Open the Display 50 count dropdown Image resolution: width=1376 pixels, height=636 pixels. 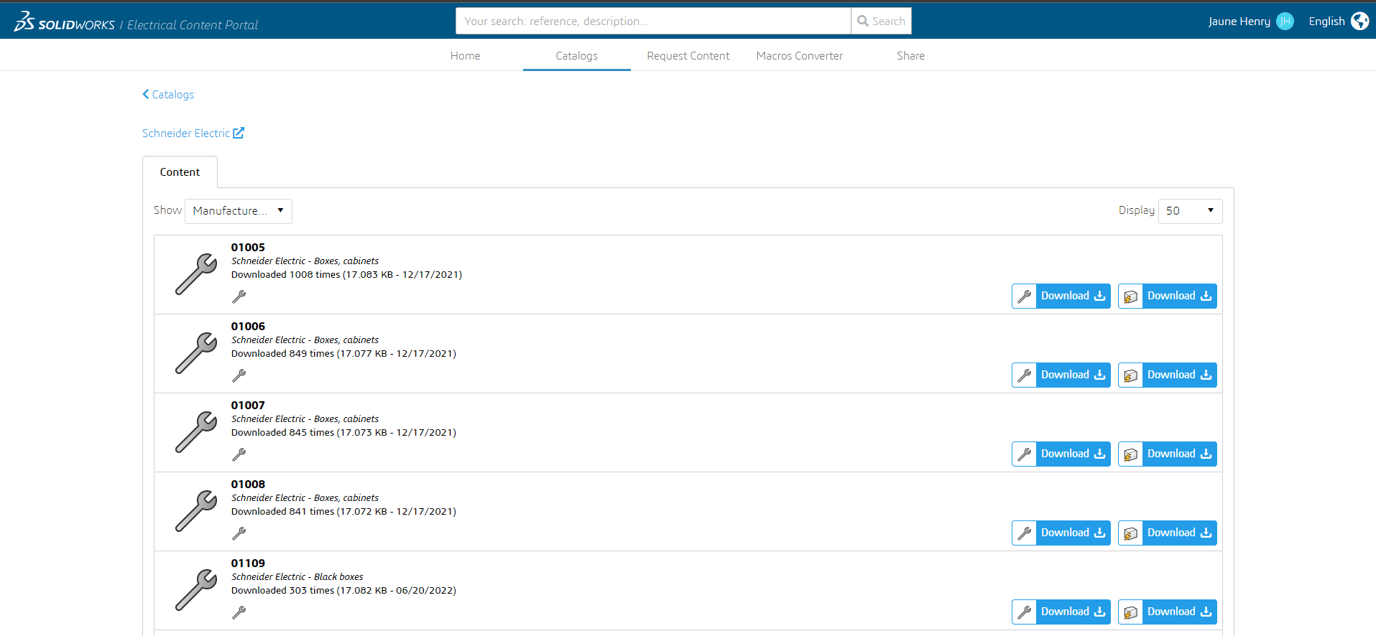[x=1189, y=211]
